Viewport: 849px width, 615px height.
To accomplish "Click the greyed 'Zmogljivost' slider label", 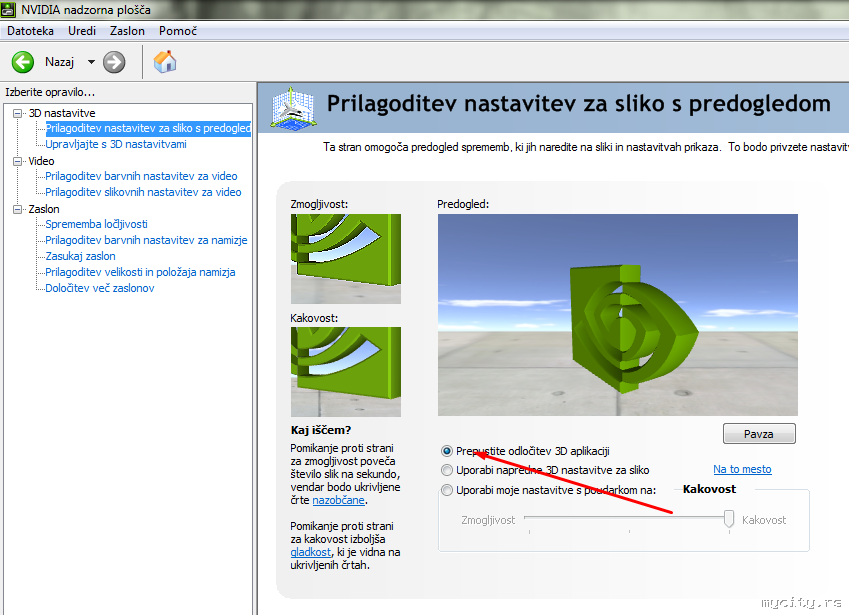I will pyautogui.click(x=488, y=520).
